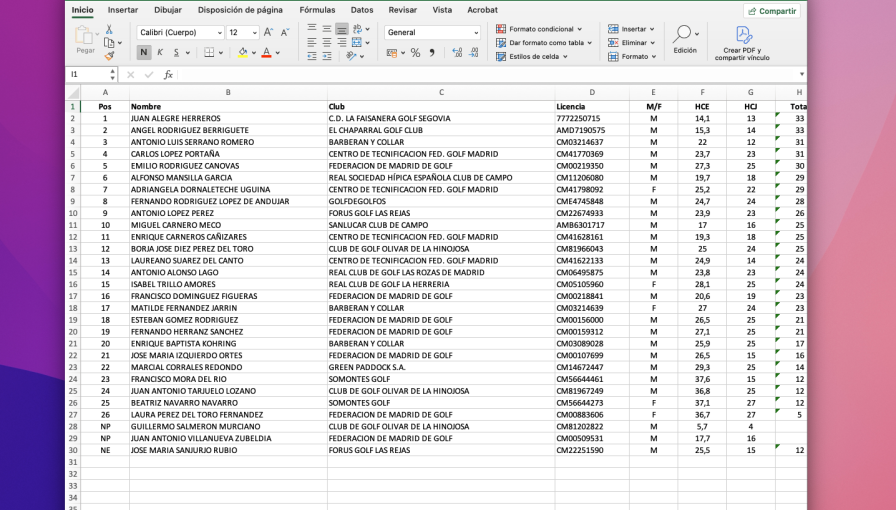Click the Format Painter brush icon
This screenshot has width=896, height=510.
coord(109,56)
